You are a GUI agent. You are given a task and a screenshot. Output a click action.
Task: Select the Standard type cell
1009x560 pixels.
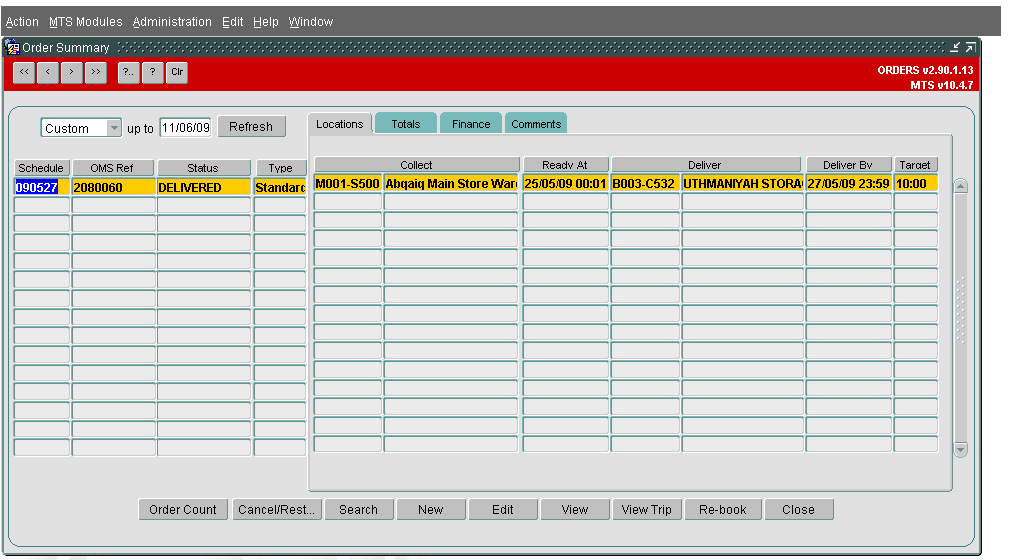(280, 187)
